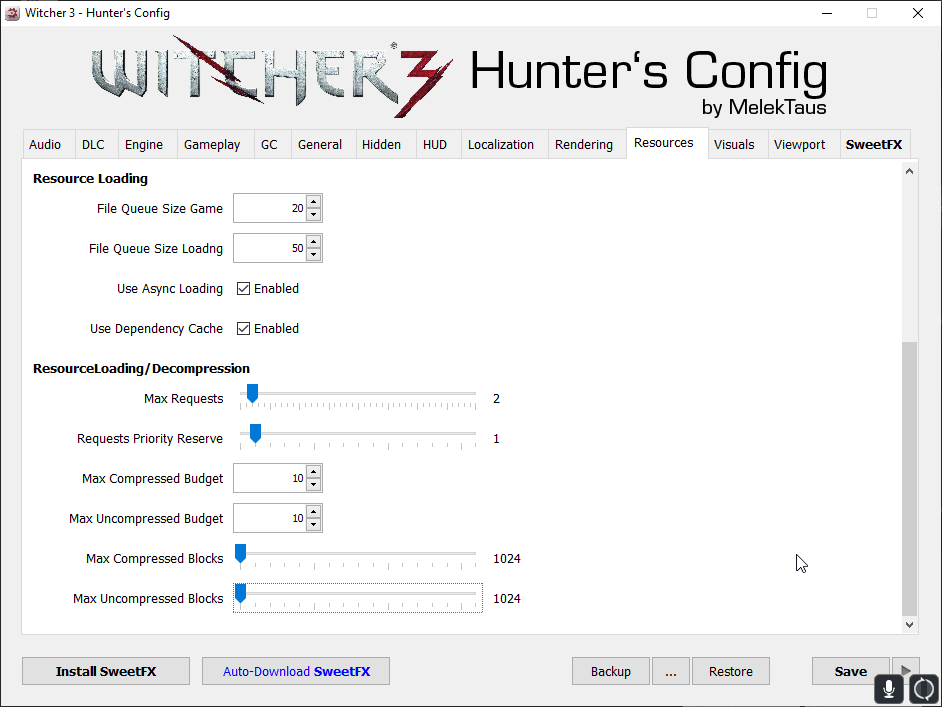The image size is (942, 707).
Task: Click the Auto-Download SweetFX button
Action: point(295,671)
